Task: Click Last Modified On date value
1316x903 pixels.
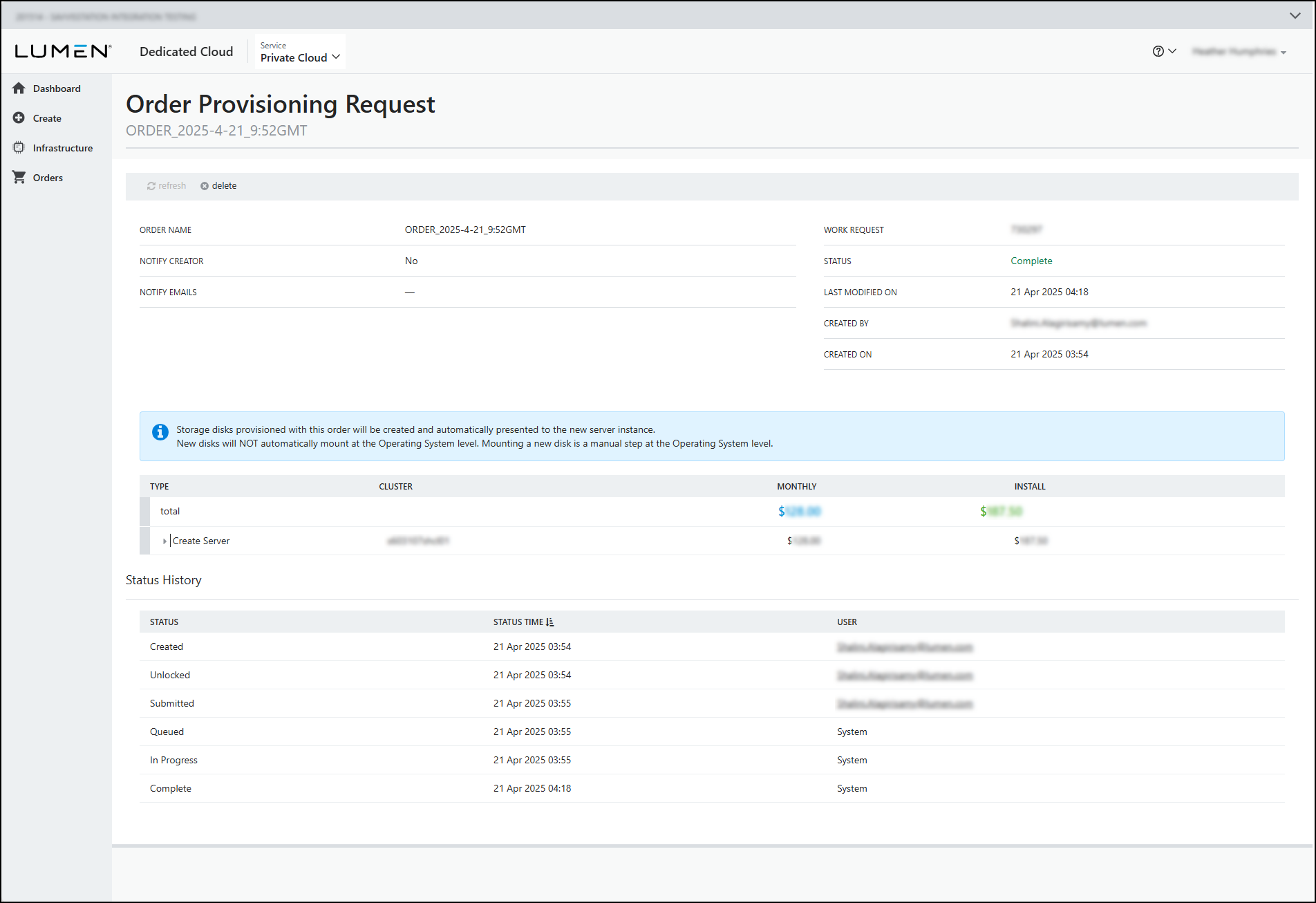Action: coord(1049,292)
